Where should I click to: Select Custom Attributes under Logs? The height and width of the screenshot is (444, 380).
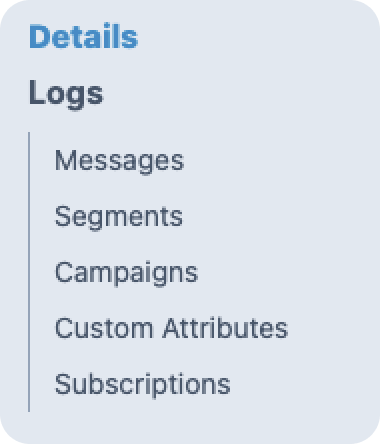171,328
